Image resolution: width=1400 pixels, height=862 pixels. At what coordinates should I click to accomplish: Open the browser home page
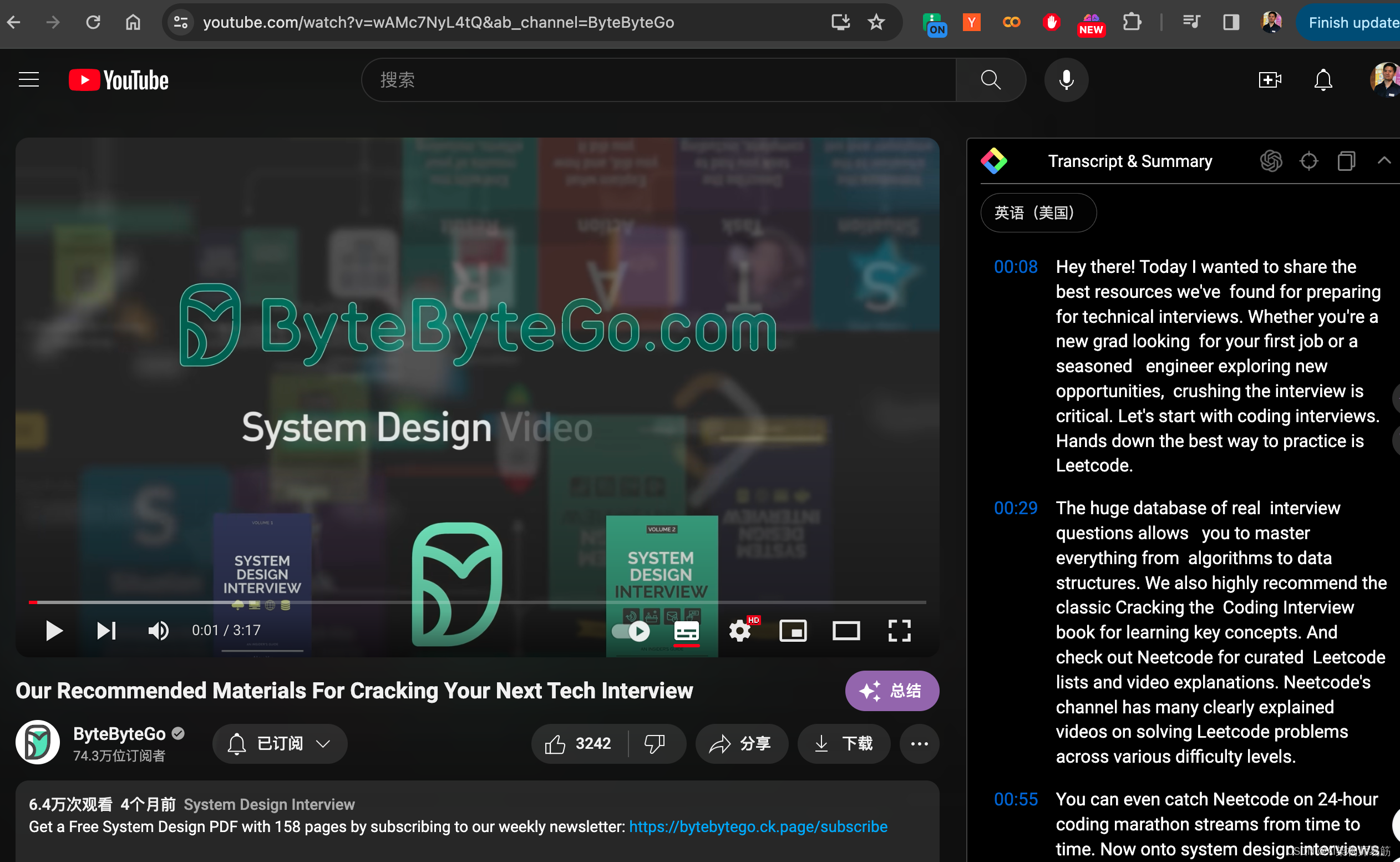coord(133,22)
